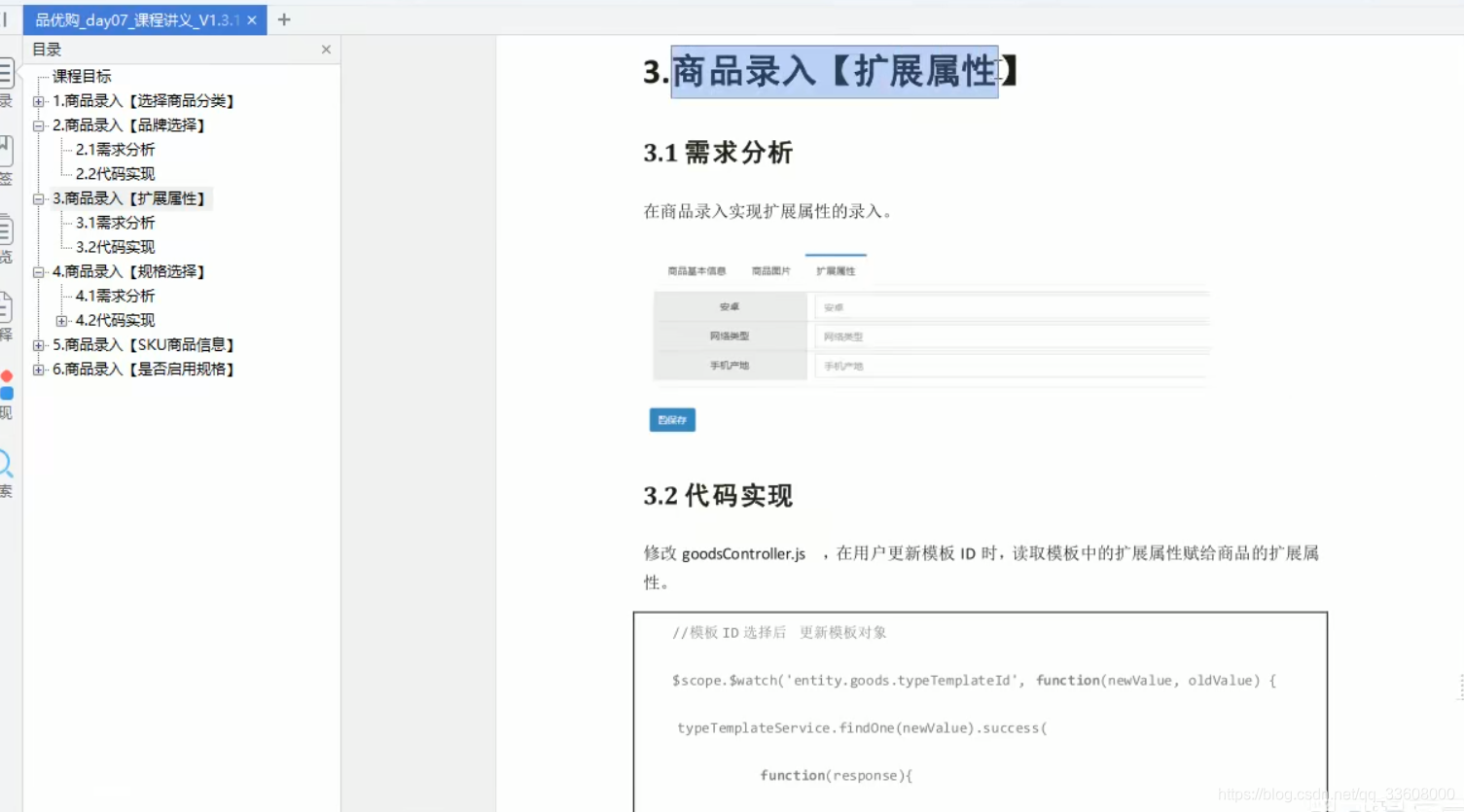The height and width of the screenshot is (812, 1464).
Task: Click the 3.1 需求分析 document heading
Action: tap(718, 153)
